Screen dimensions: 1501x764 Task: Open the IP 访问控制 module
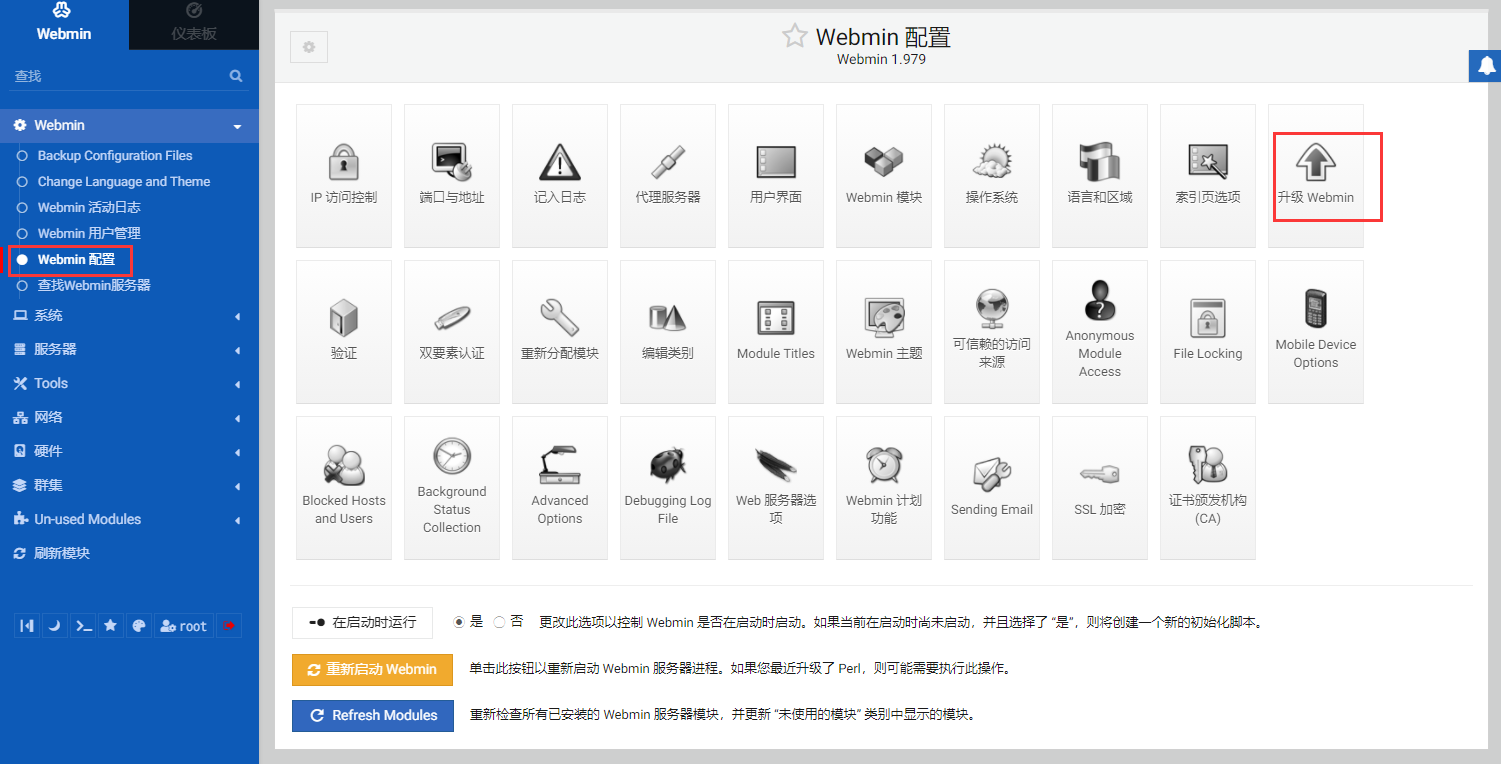(x=344, y=176)
